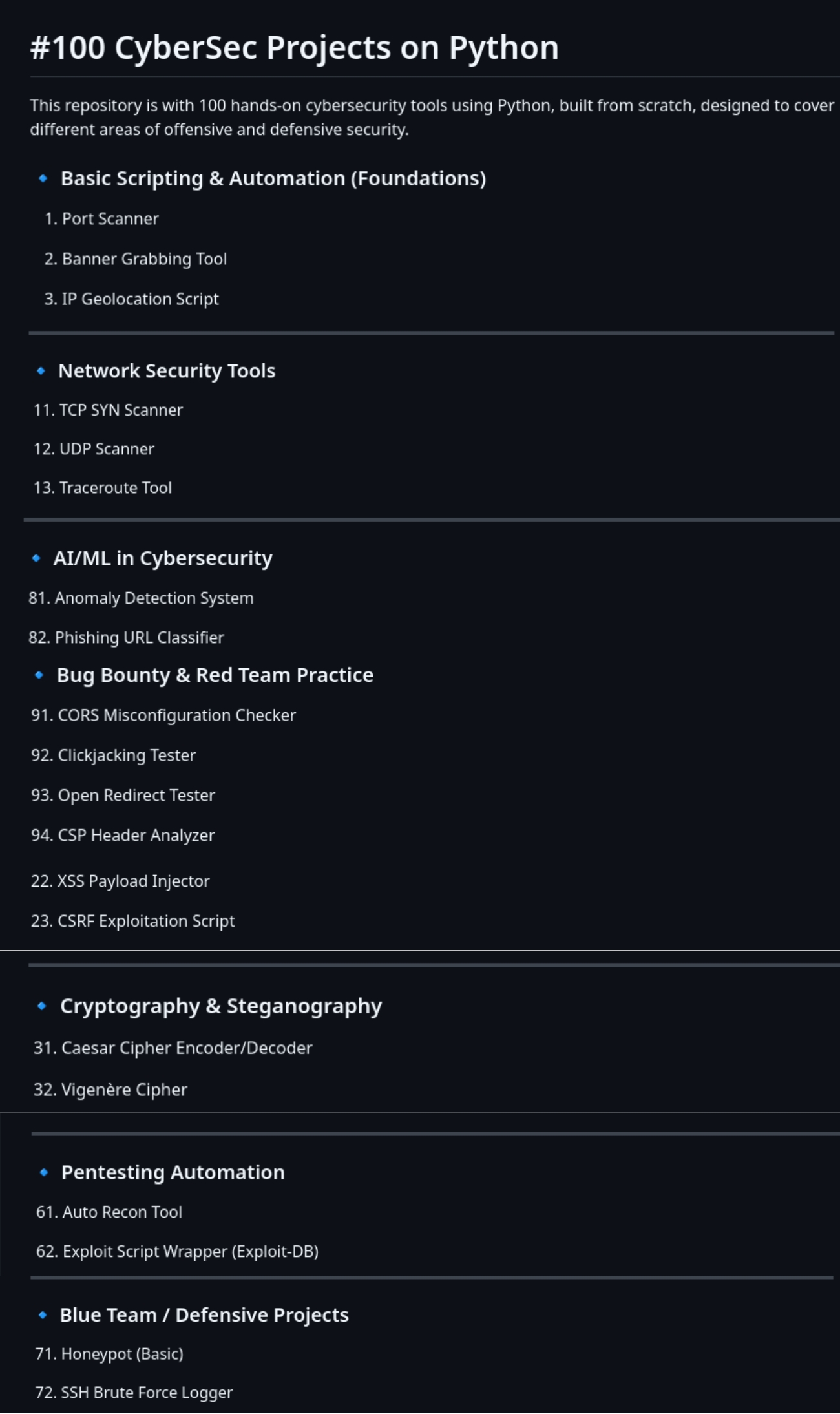Click the diamond icon beside Blue Team heading

tap(43, 1315)
